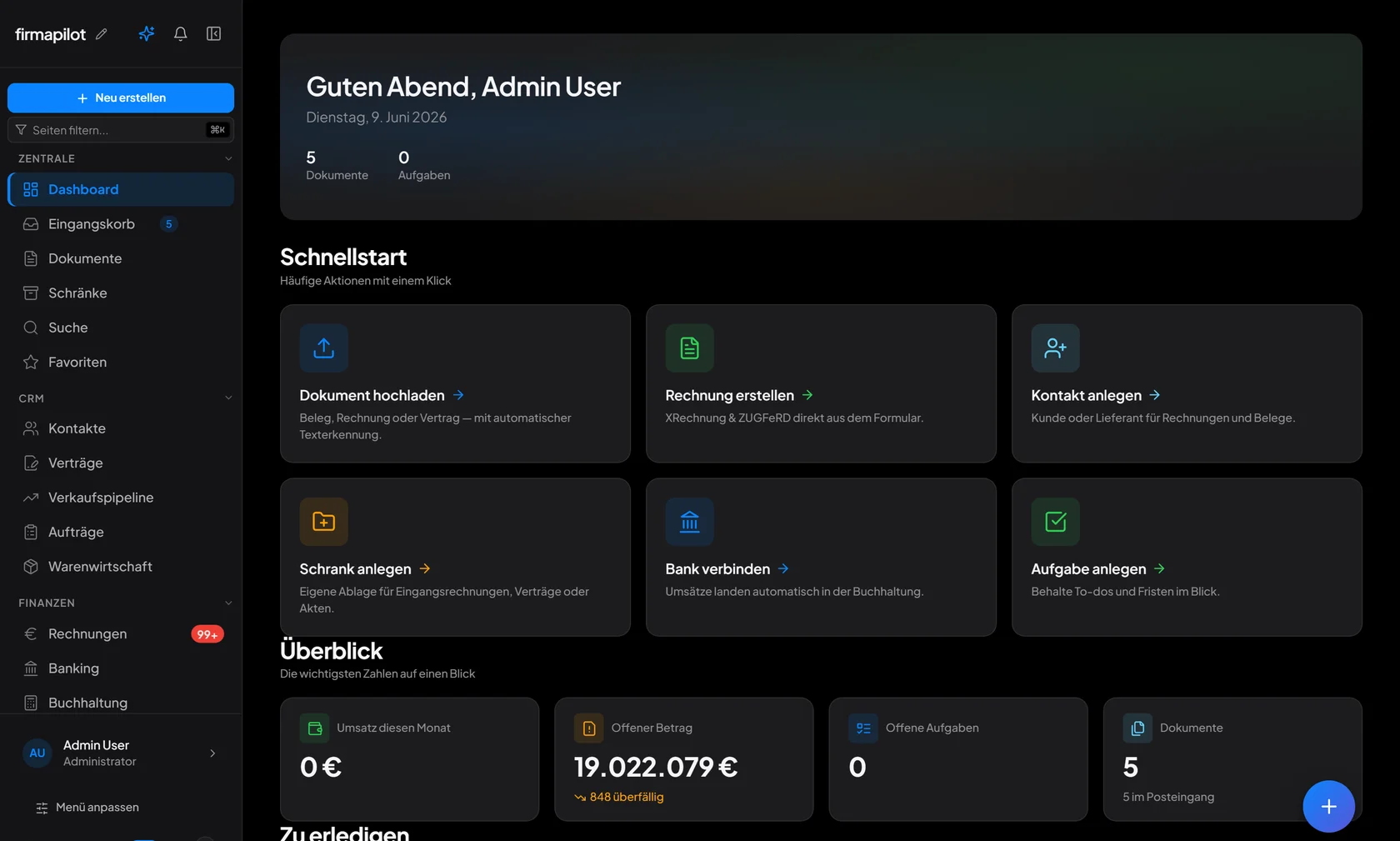Open Buchhaltung in the sidebar
This screenshot has width=1400, height=841.
121,703
